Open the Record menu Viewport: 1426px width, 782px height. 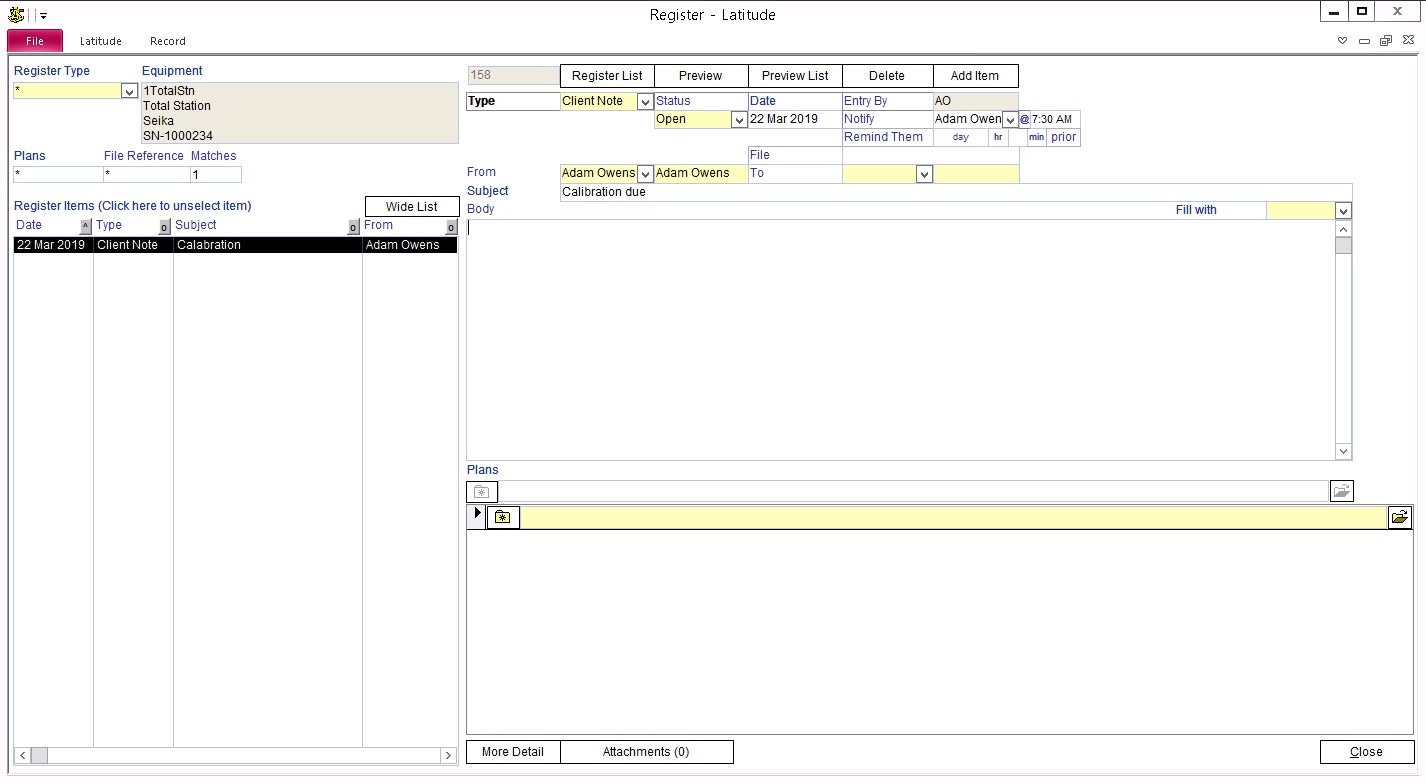coord(167,41)
